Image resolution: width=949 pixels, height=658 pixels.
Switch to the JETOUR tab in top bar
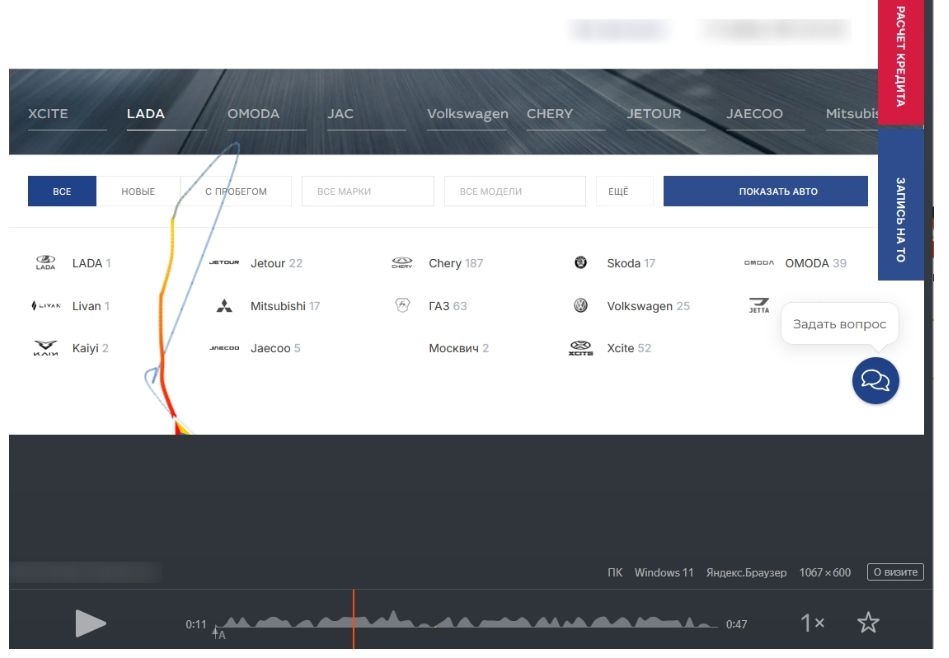click(x=654, y=114)
